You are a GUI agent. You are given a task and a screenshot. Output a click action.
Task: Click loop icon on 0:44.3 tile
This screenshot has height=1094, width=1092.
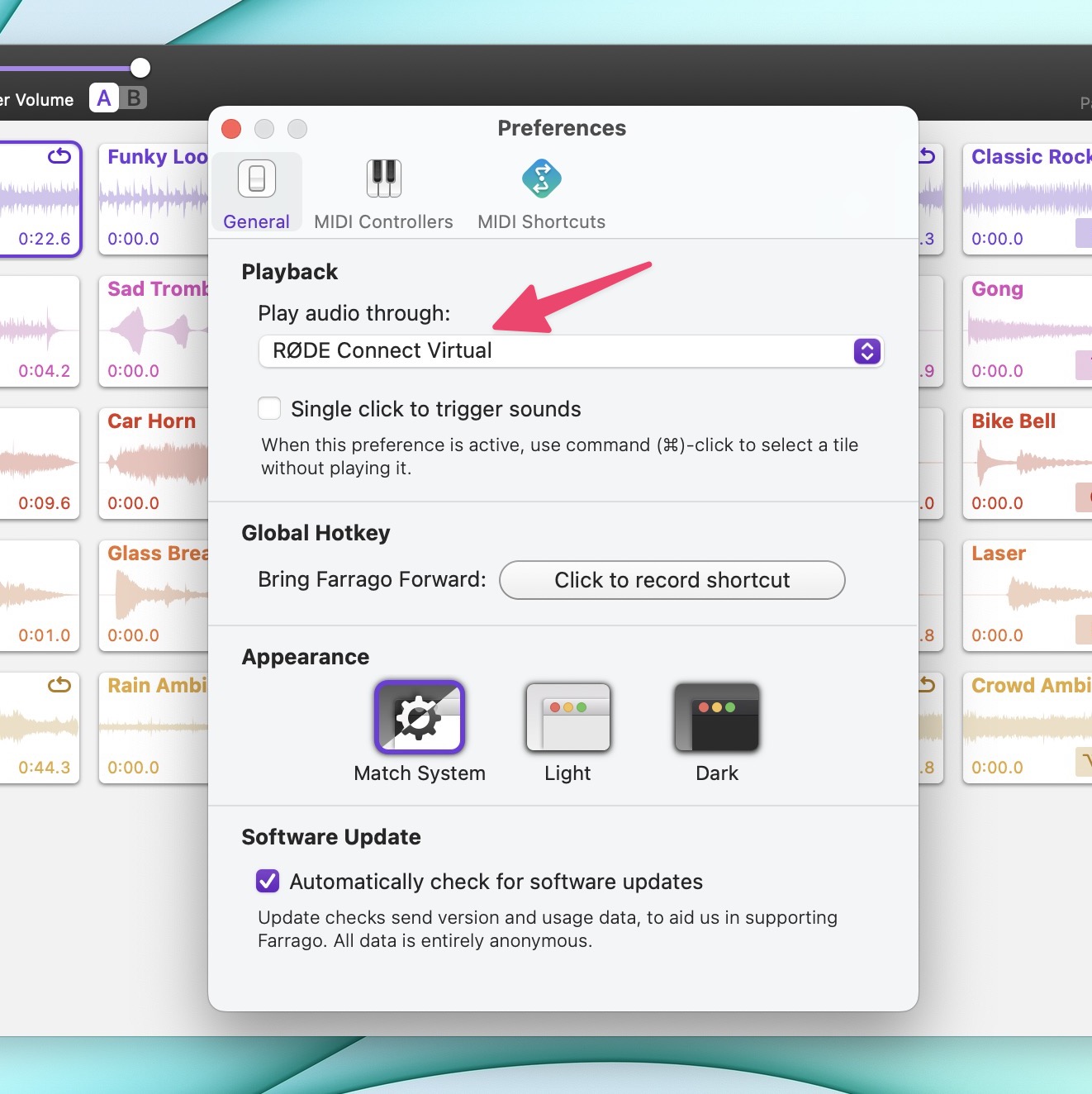[x=59, y=685]
